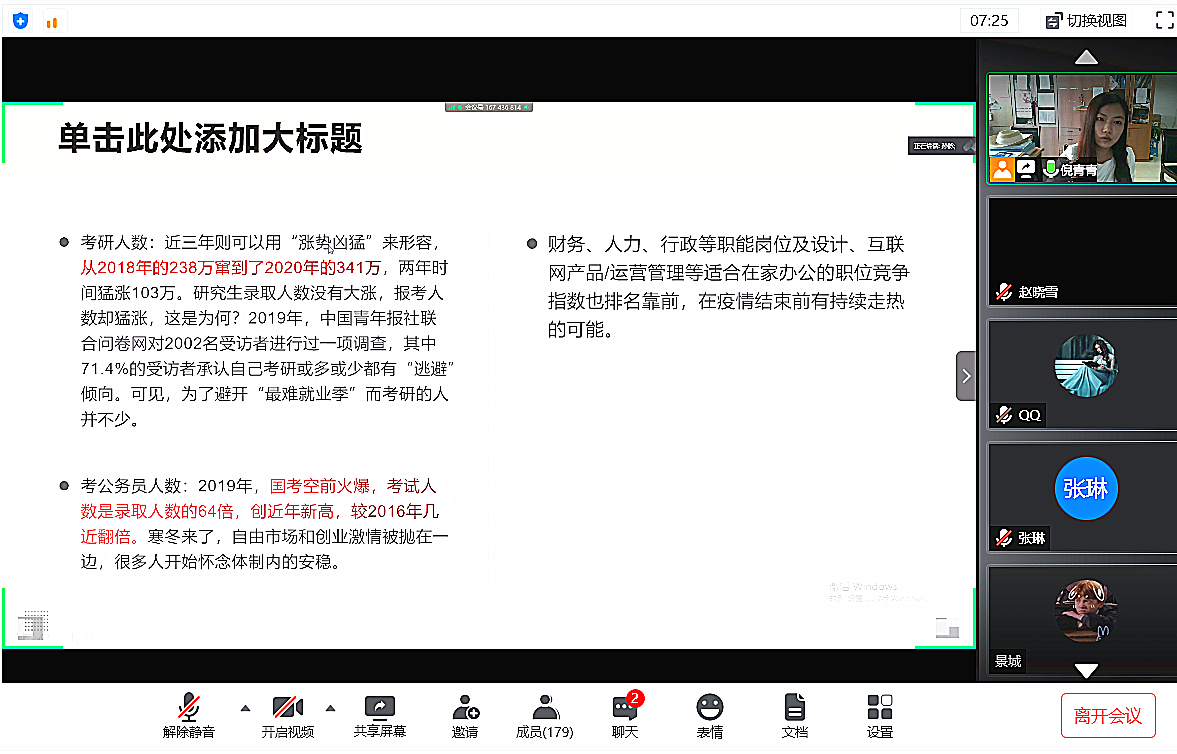Viewport: 1177px width, 754px height.
Task: Enter fullscreen with the bracket icon
Action: [1163, 18]
